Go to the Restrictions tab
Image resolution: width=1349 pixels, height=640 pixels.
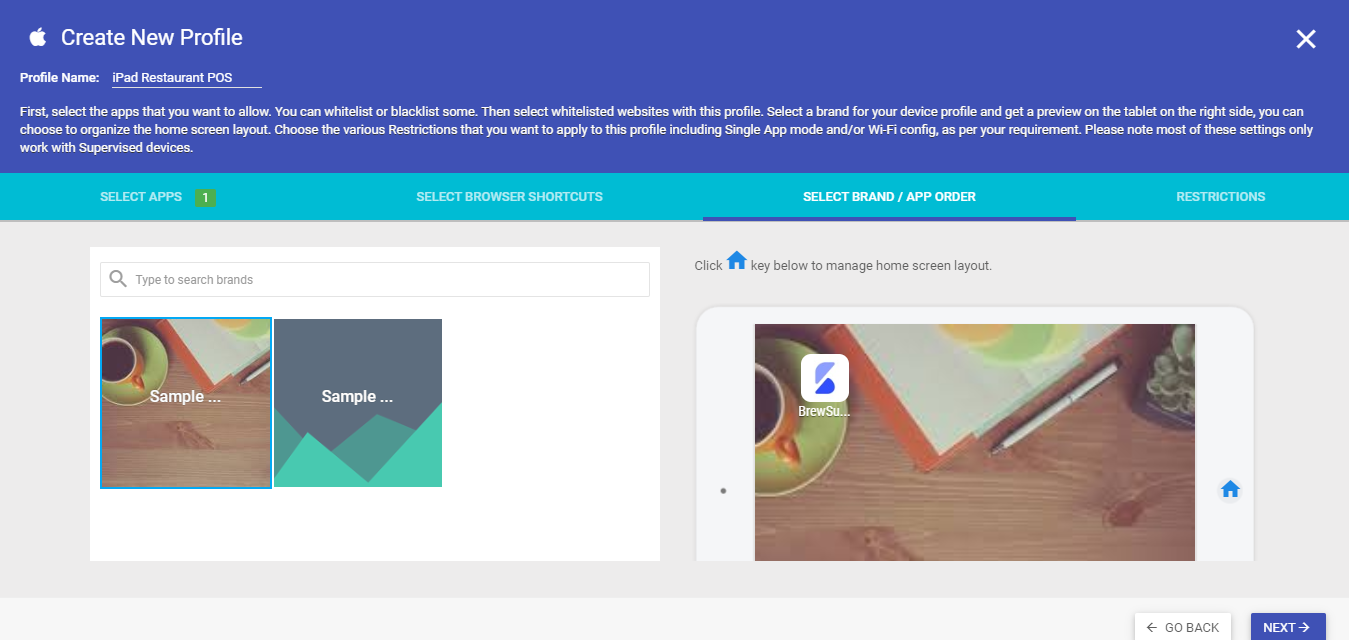[1220, 197]
